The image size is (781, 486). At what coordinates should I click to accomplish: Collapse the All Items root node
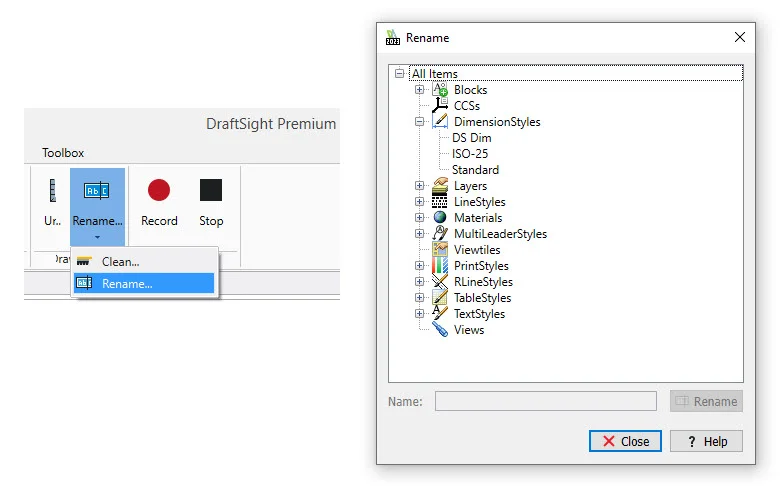400,74
